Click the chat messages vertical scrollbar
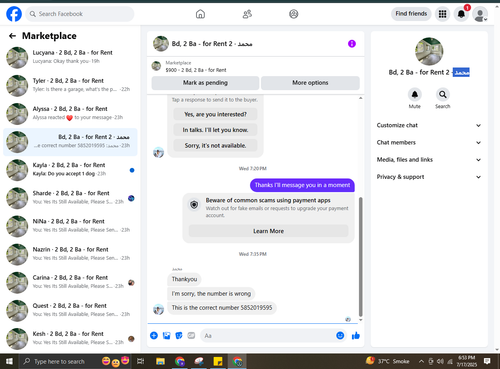The image size is (500, 369). tap(360, 257)
